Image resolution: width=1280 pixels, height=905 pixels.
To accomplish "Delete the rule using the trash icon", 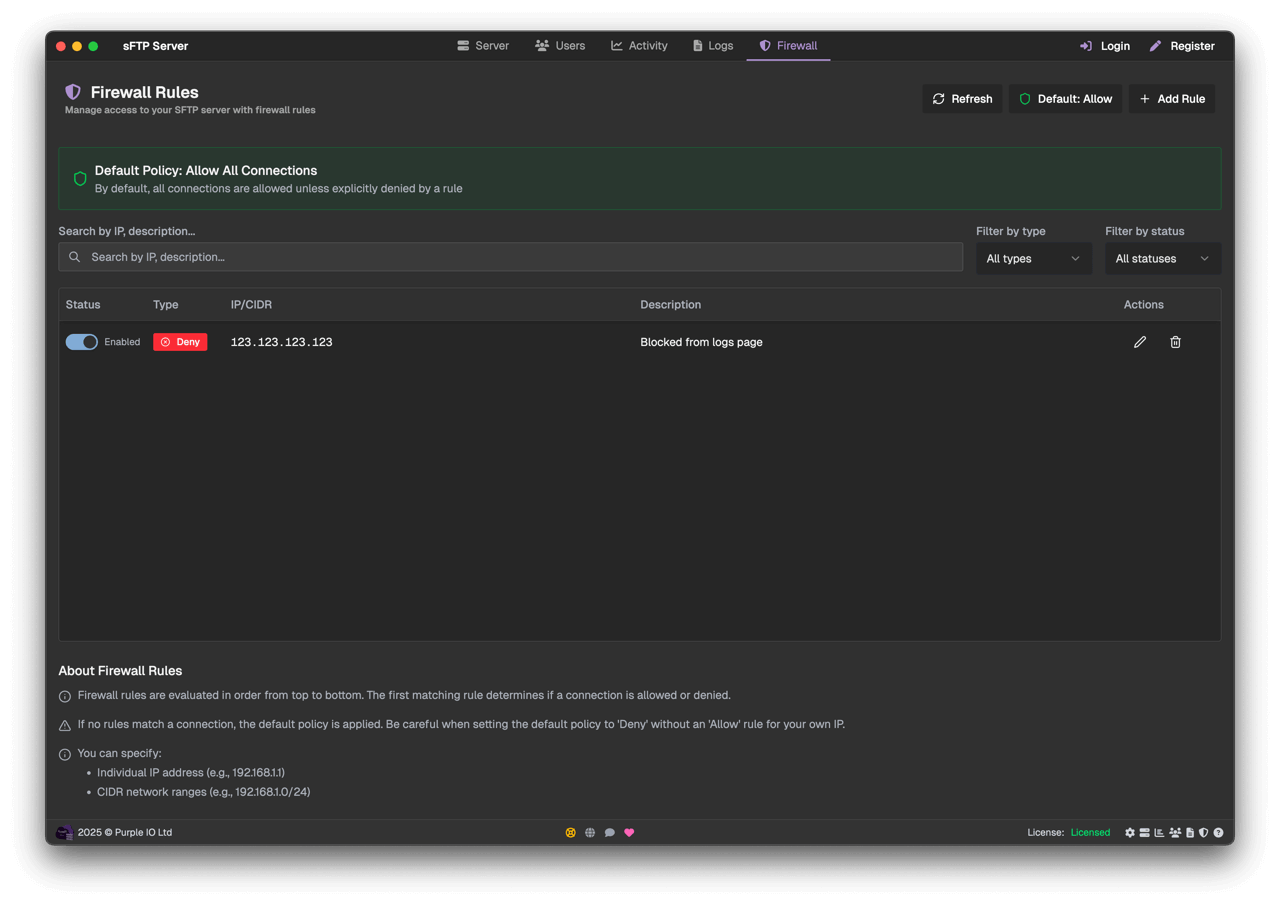I will point(1175,342).
